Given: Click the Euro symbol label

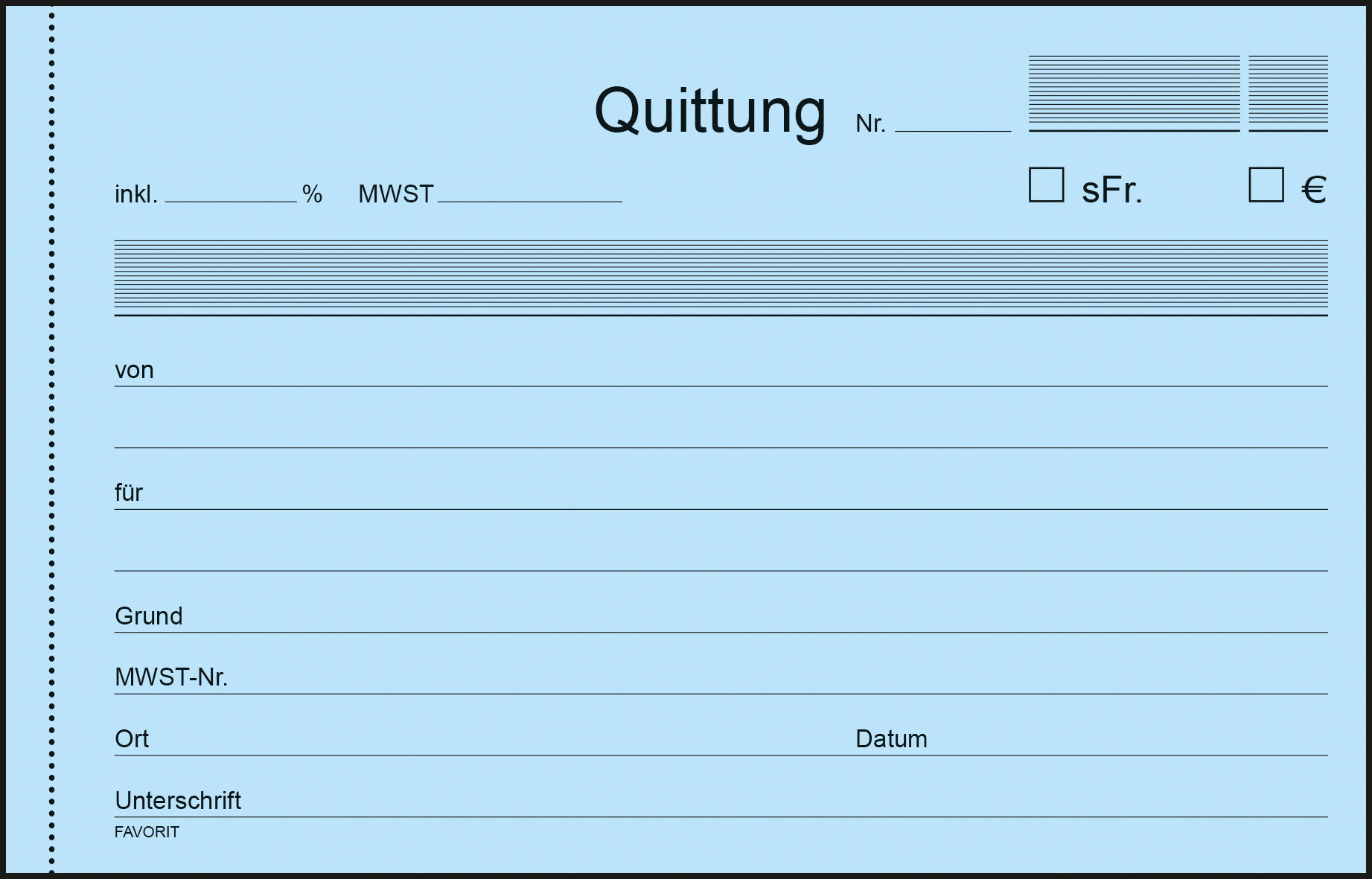Looking at the screenshot, I should 1314,190.
